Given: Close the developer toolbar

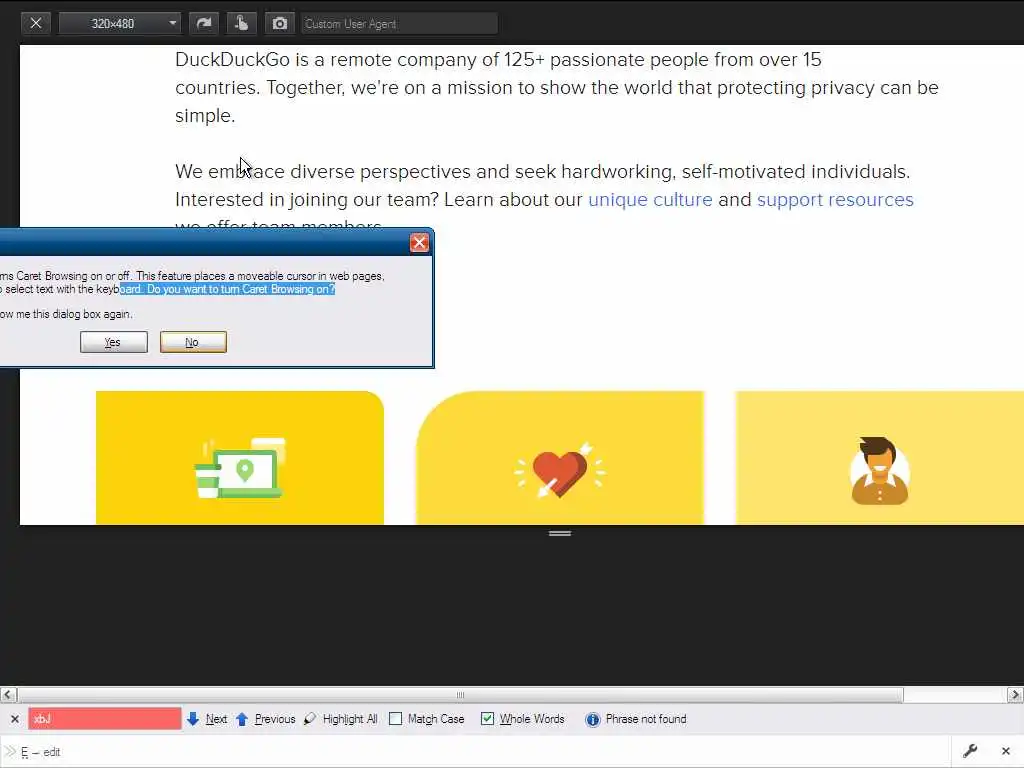Looking at the screenshot, I should (x=1006, y=751).
